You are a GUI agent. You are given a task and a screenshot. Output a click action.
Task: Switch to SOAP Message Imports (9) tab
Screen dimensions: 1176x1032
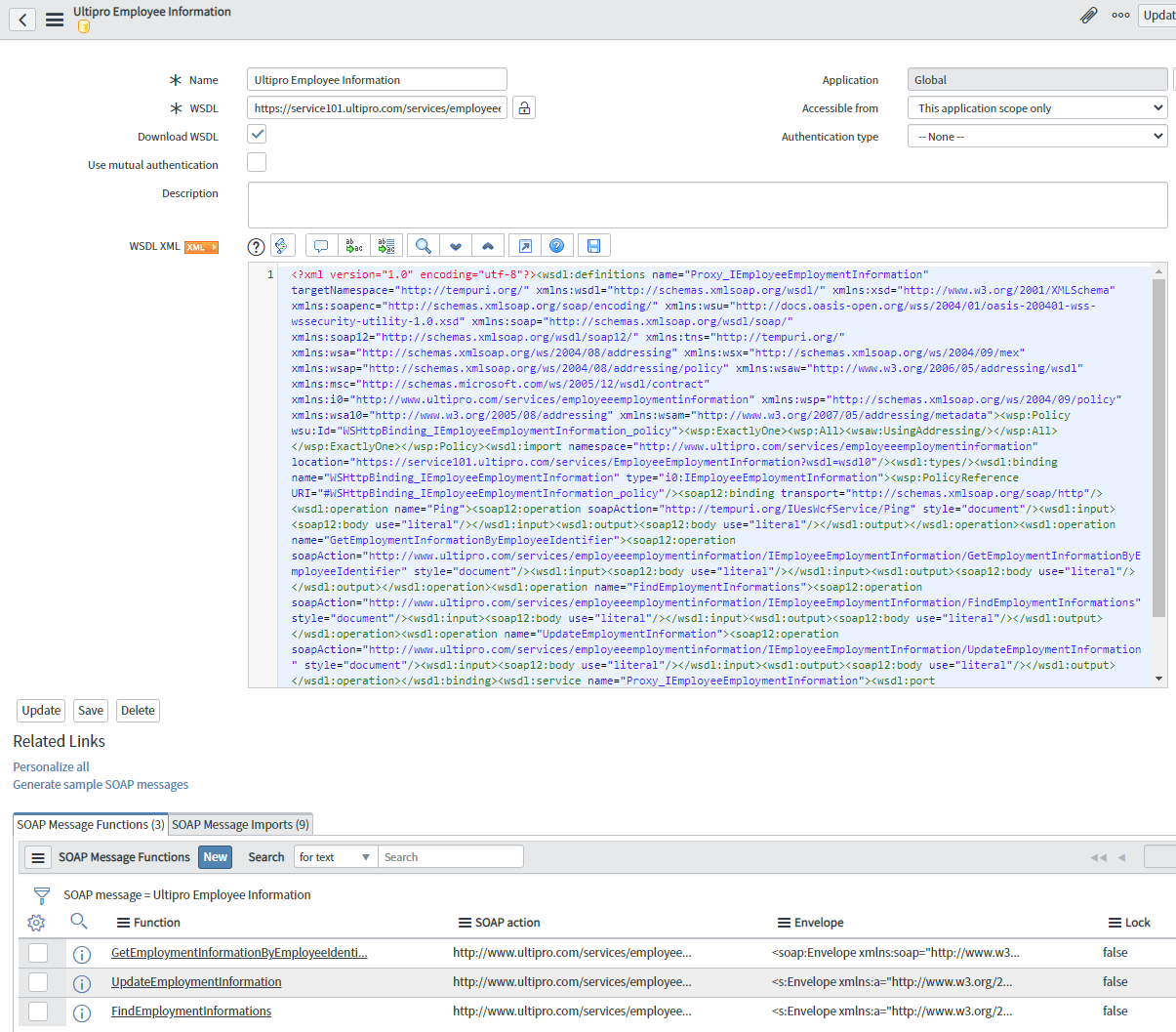click(x=241, y=825)
